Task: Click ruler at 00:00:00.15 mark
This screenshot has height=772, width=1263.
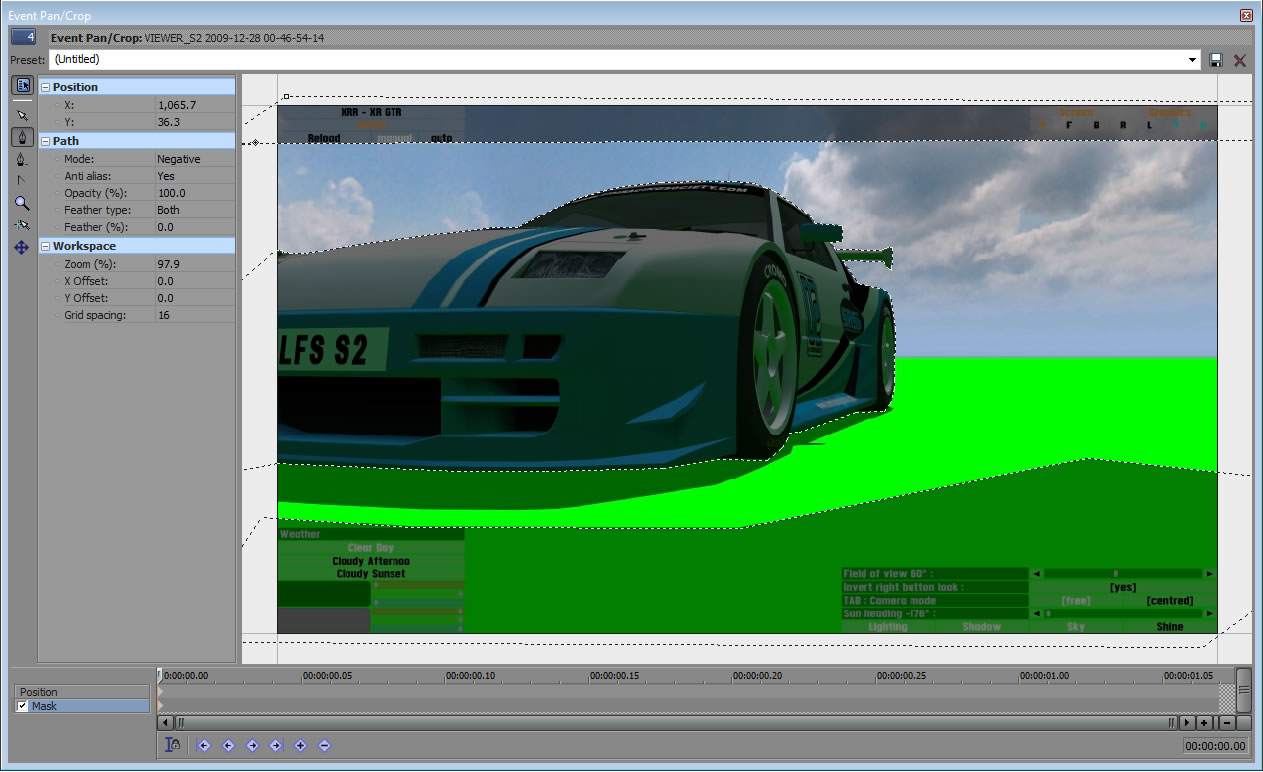Action: pos(614,676)
